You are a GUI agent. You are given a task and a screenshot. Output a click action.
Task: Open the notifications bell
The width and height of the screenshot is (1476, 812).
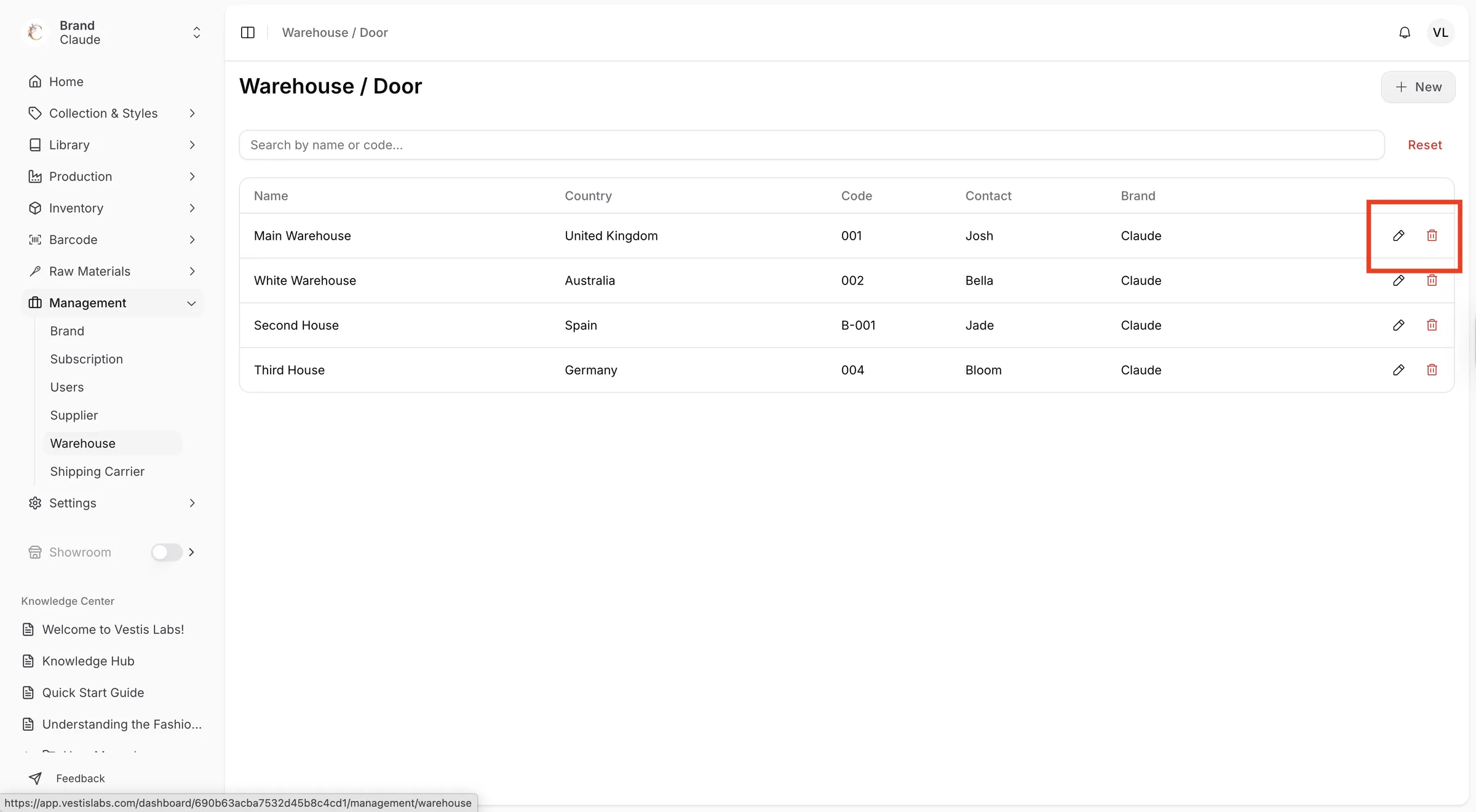pyautogui.click(x=1405, y=33)
